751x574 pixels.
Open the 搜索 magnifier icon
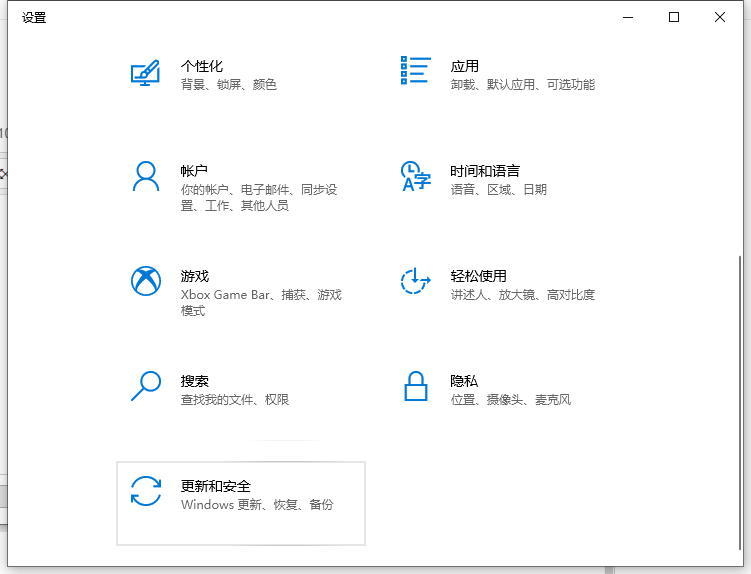(146, 386)
